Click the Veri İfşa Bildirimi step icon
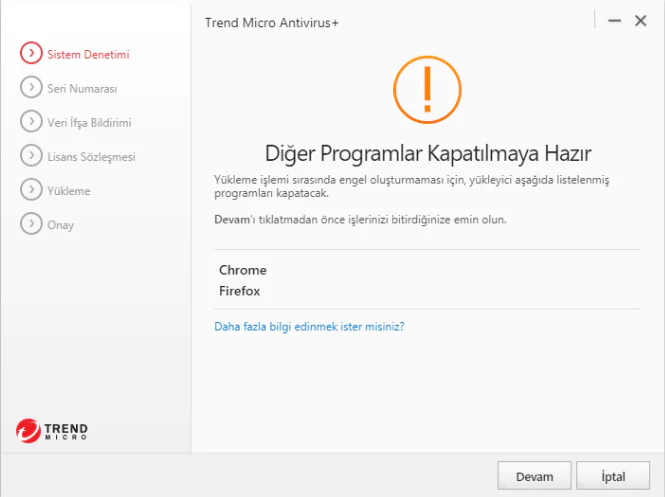665x497 pixels. (31, 121)
